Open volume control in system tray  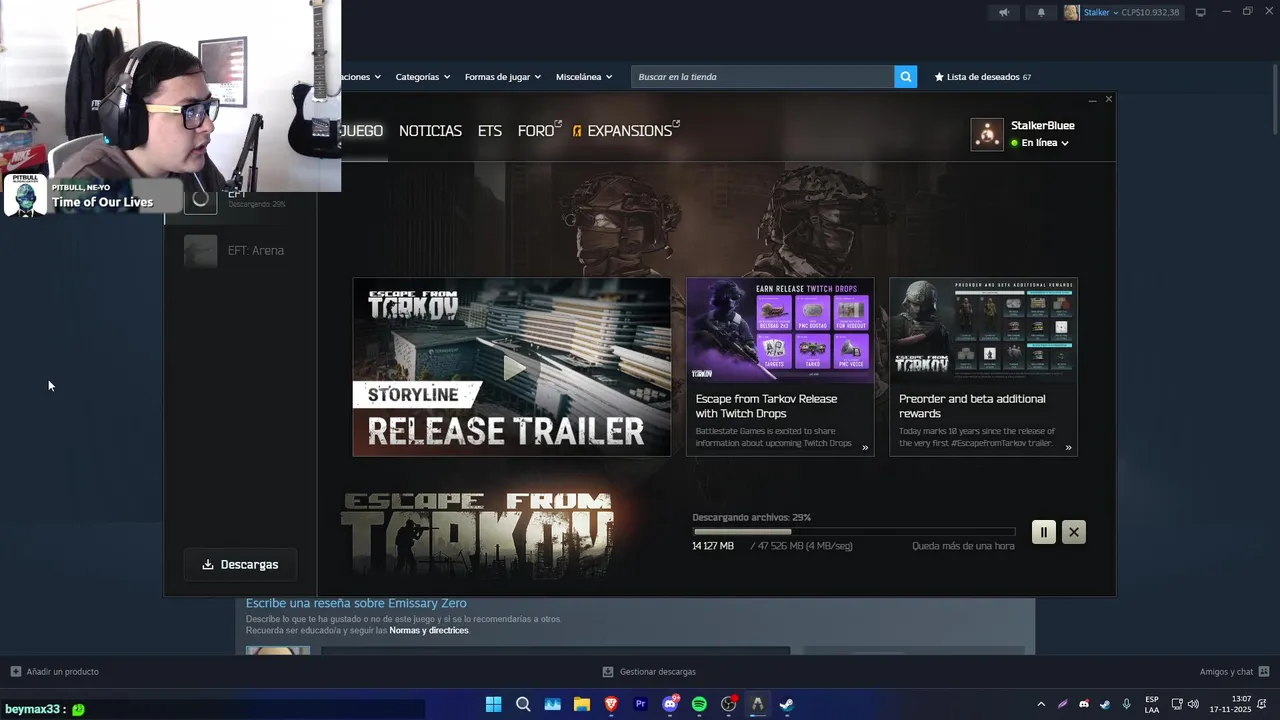[1193, 704]
